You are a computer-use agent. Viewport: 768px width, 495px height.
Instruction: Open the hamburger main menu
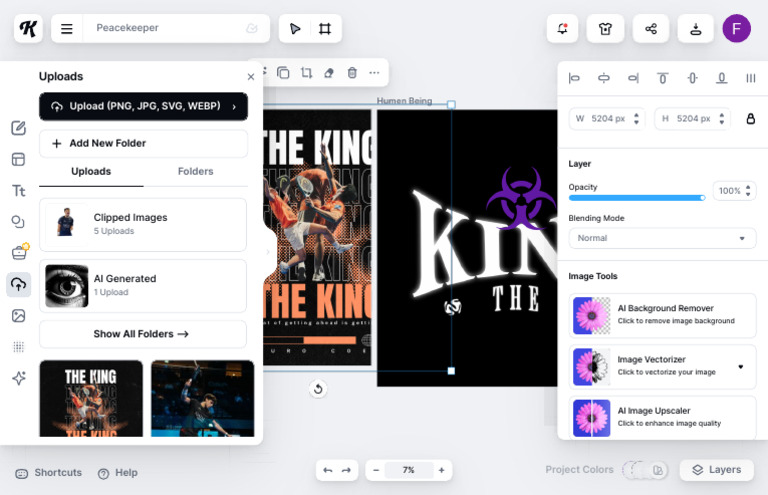[x=67, y=28]
